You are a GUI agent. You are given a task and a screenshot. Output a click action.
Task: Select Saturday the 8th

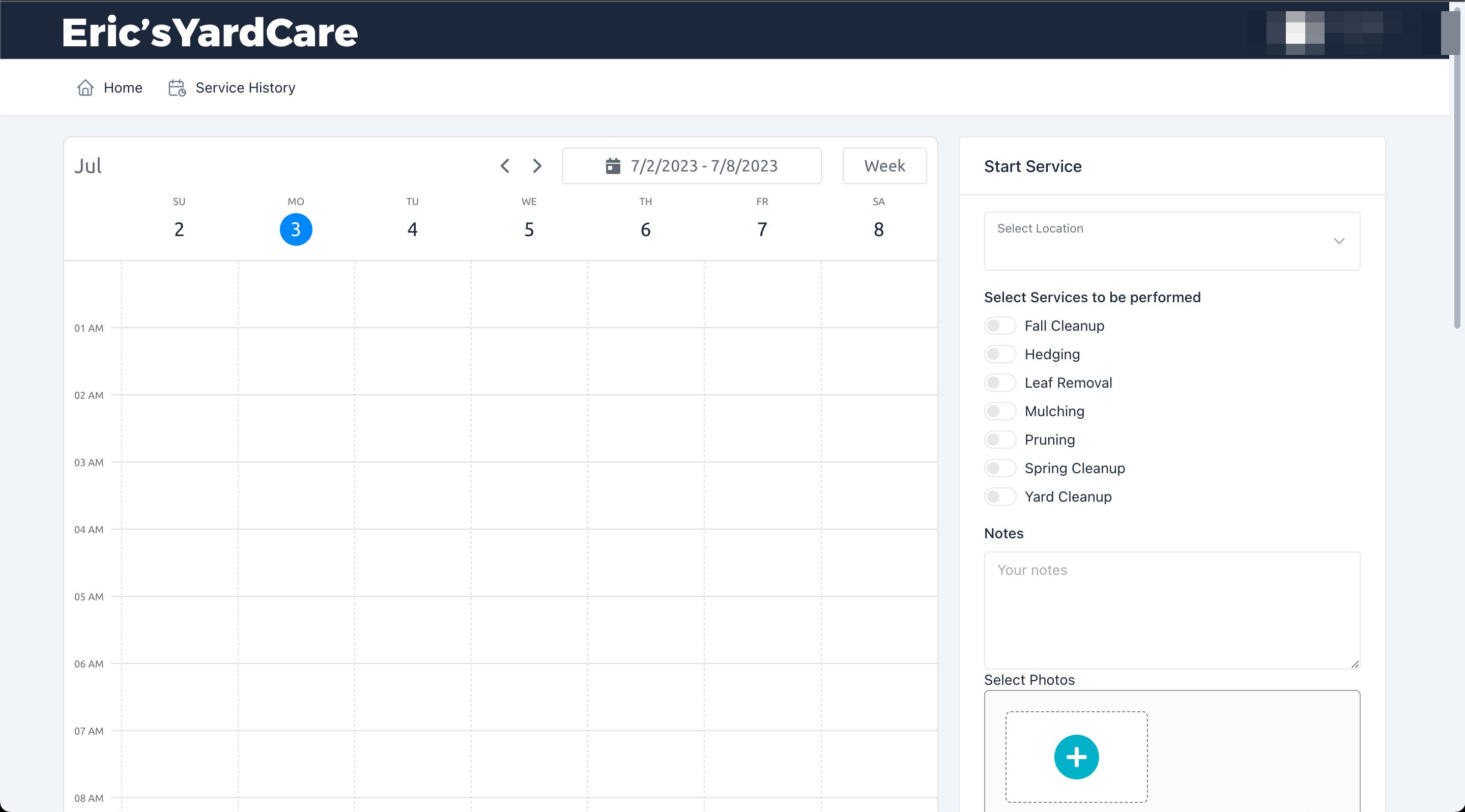coord(879,229)
